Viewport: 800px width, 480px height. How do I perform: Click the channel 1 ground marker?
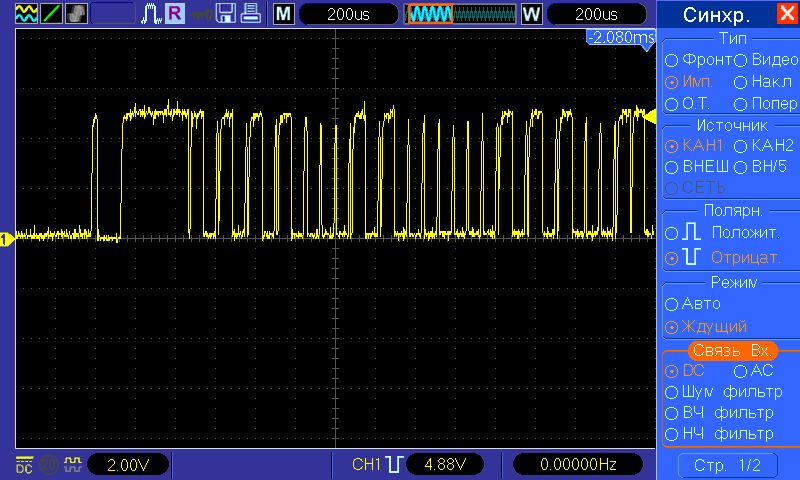7,239
